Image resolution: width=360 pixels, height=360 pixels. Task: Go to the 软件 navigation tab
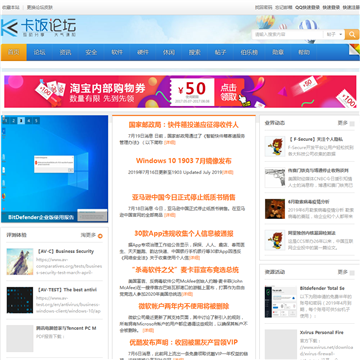tap(117, 52)
